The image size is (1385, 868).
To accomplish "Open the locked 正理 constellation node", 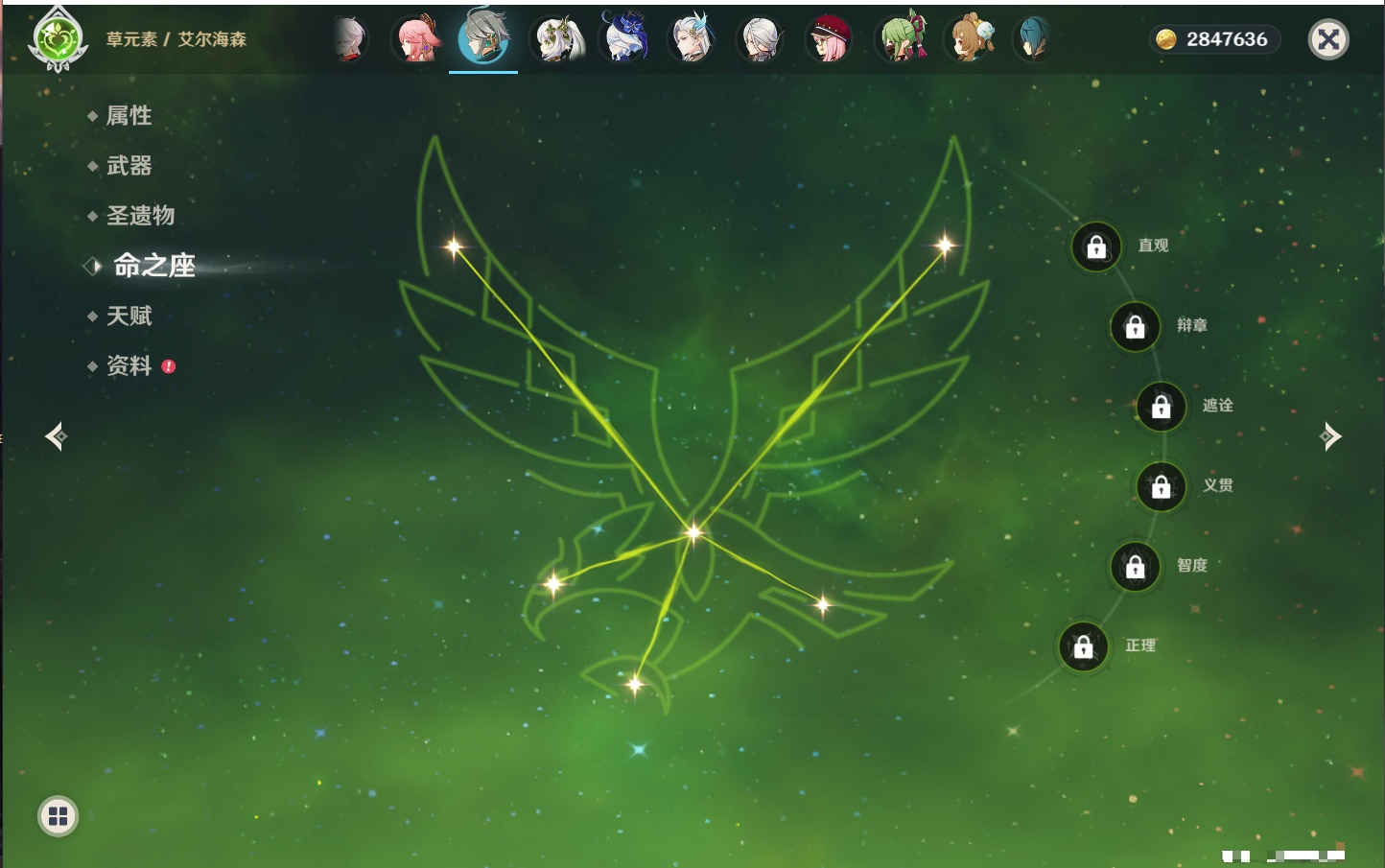I will pyautogui.click(x=1083, y=646).
